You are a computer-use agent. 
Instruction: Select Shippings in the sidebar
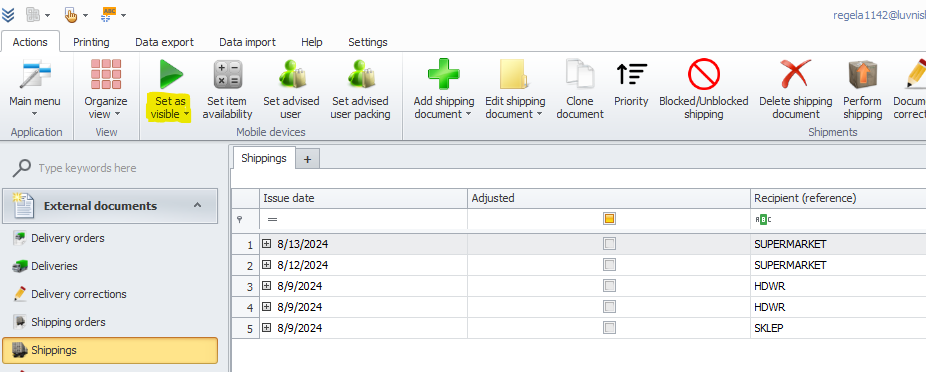[110, 350]
